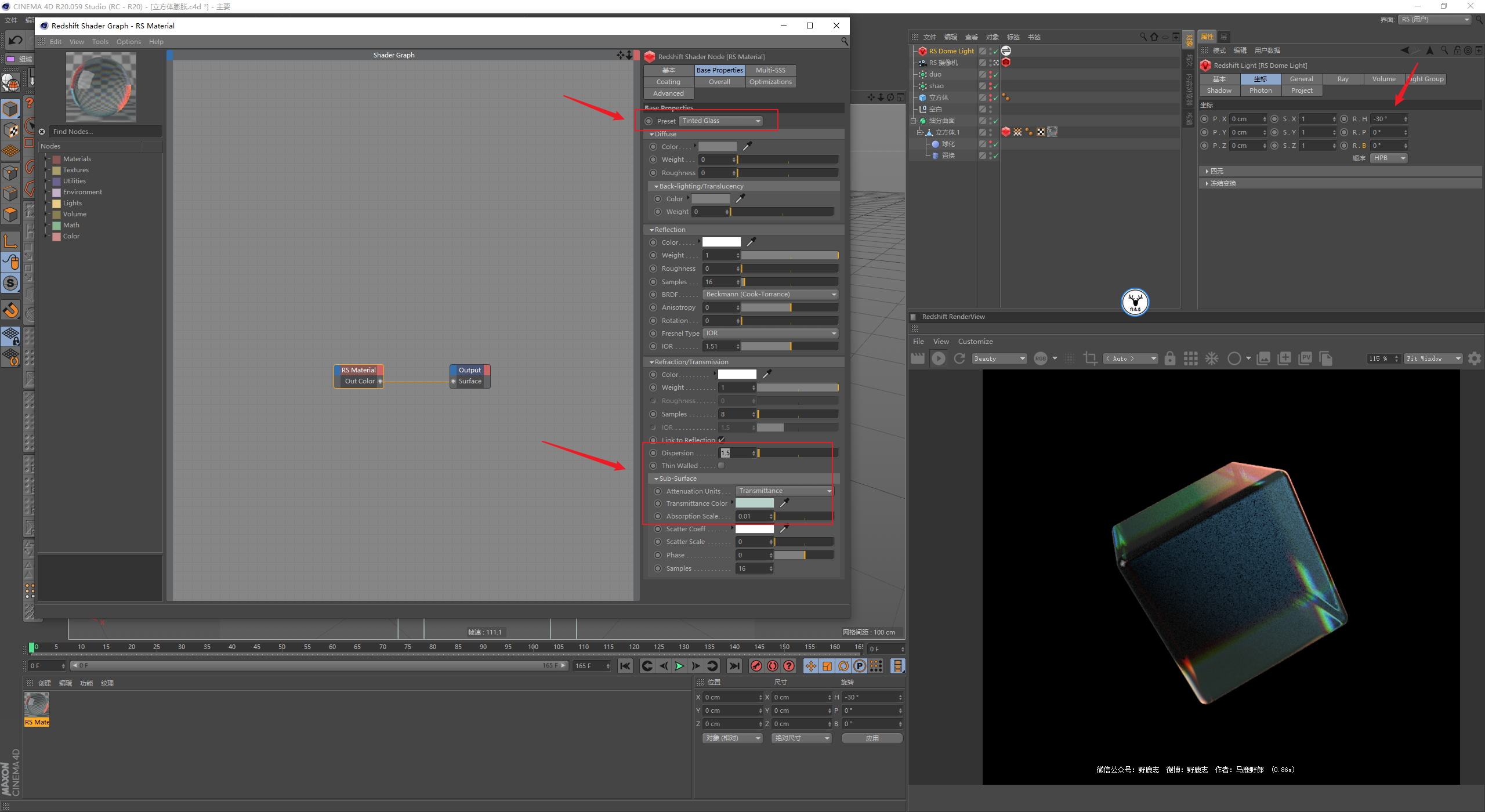Open Customize menu in RenderView

975,342
